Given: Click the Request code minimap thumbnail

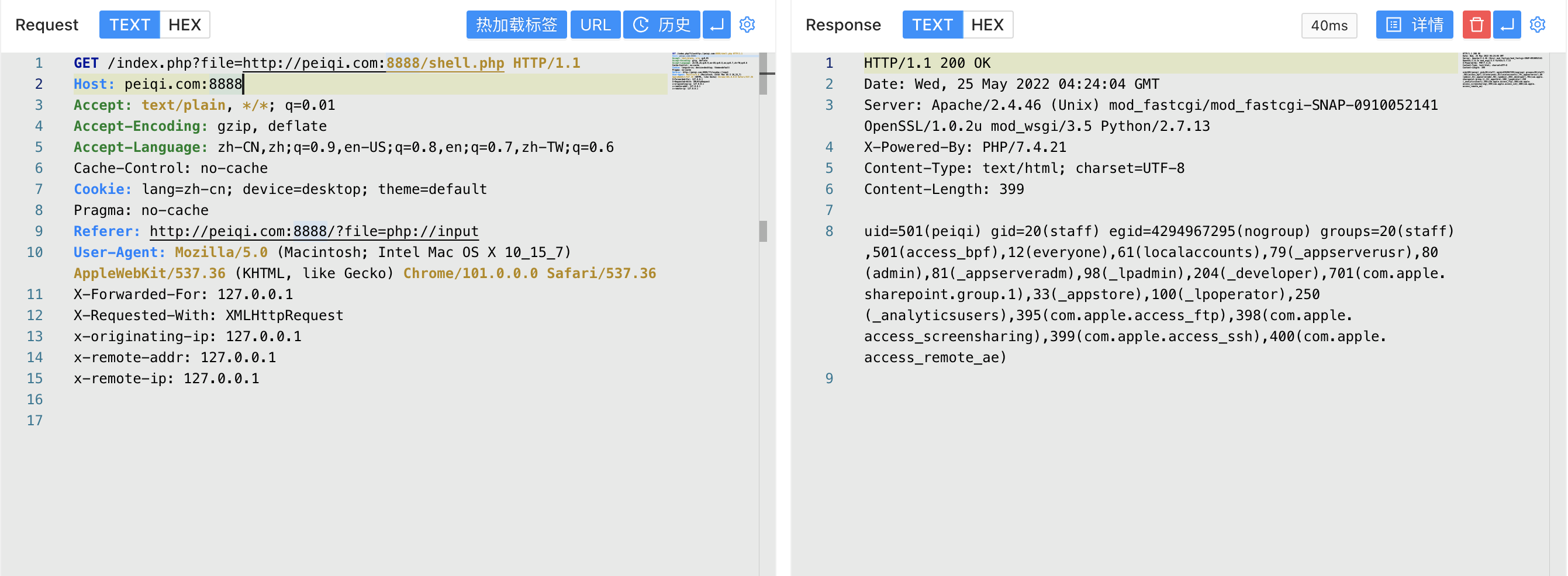Looking at the screenshot, I should [713, 71].
